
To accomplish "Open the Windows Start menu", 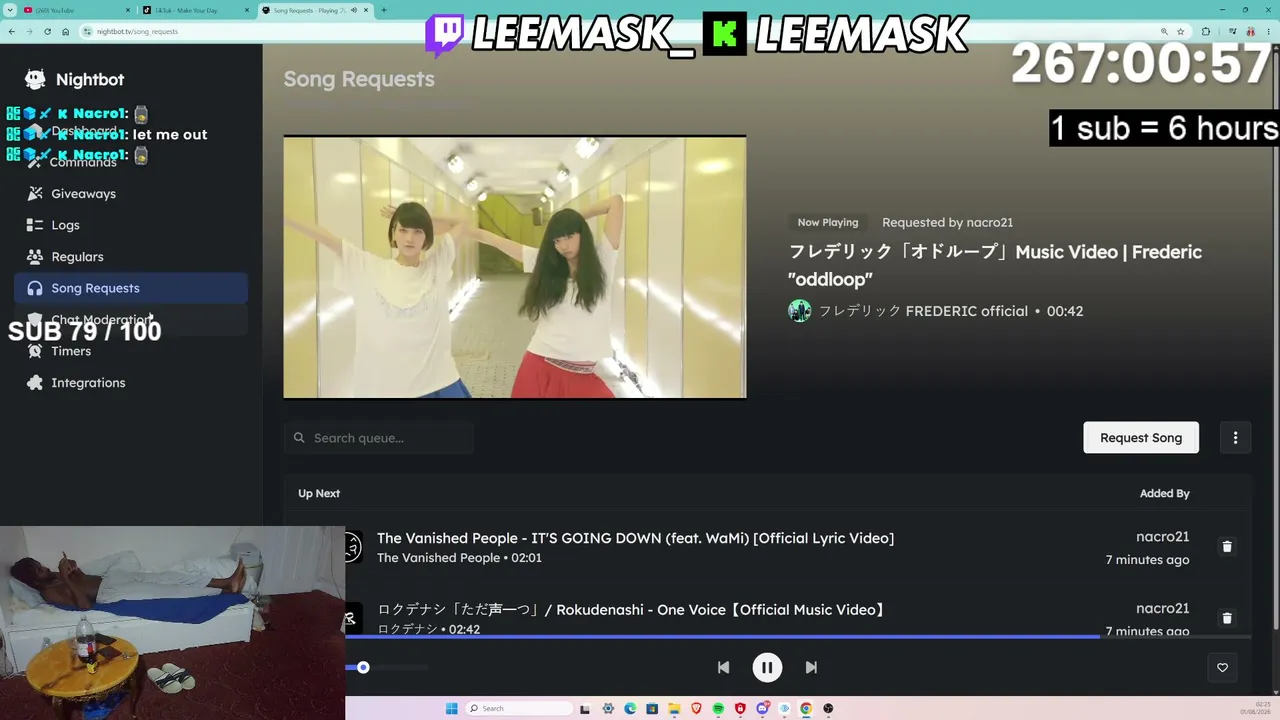I will [451, 708].
